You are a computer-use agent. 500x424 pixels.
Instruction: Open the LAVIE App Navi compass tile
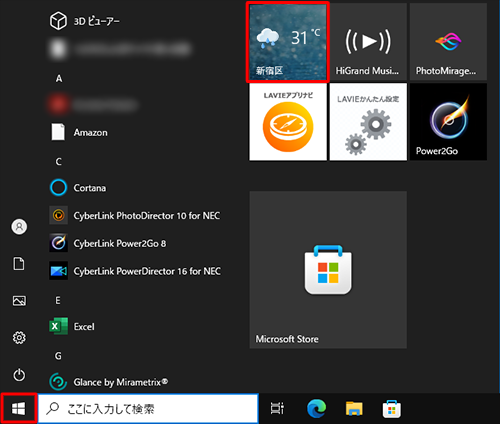click(288, 122)
